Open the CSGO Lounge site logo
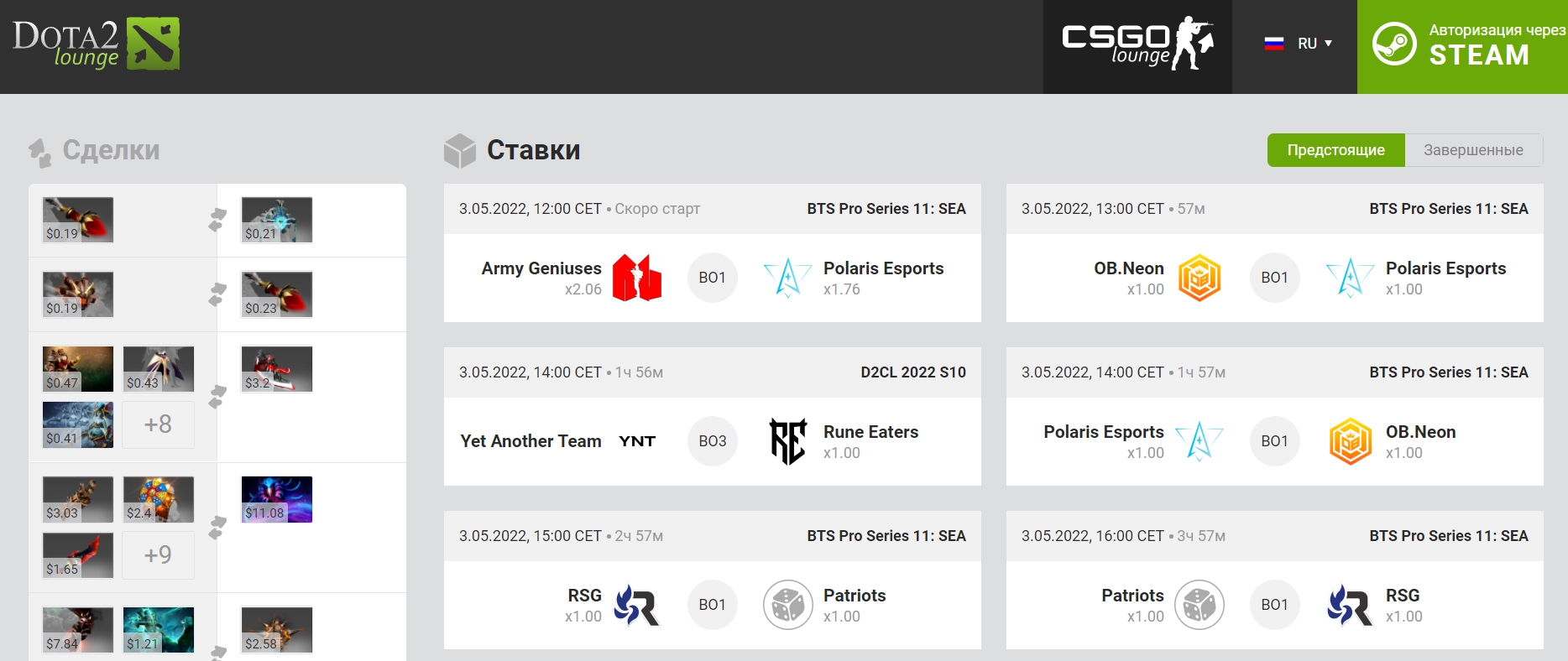 pos(1137,44)
